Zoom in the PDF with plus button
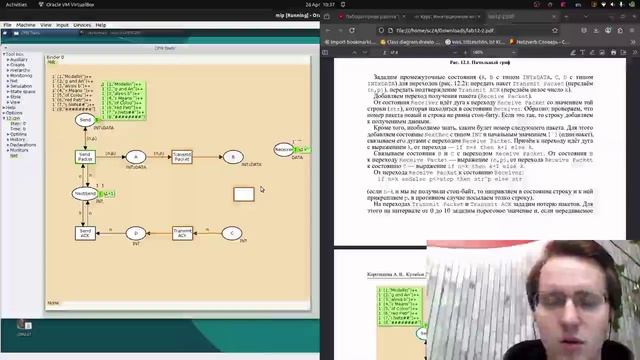 click(465, 52)
